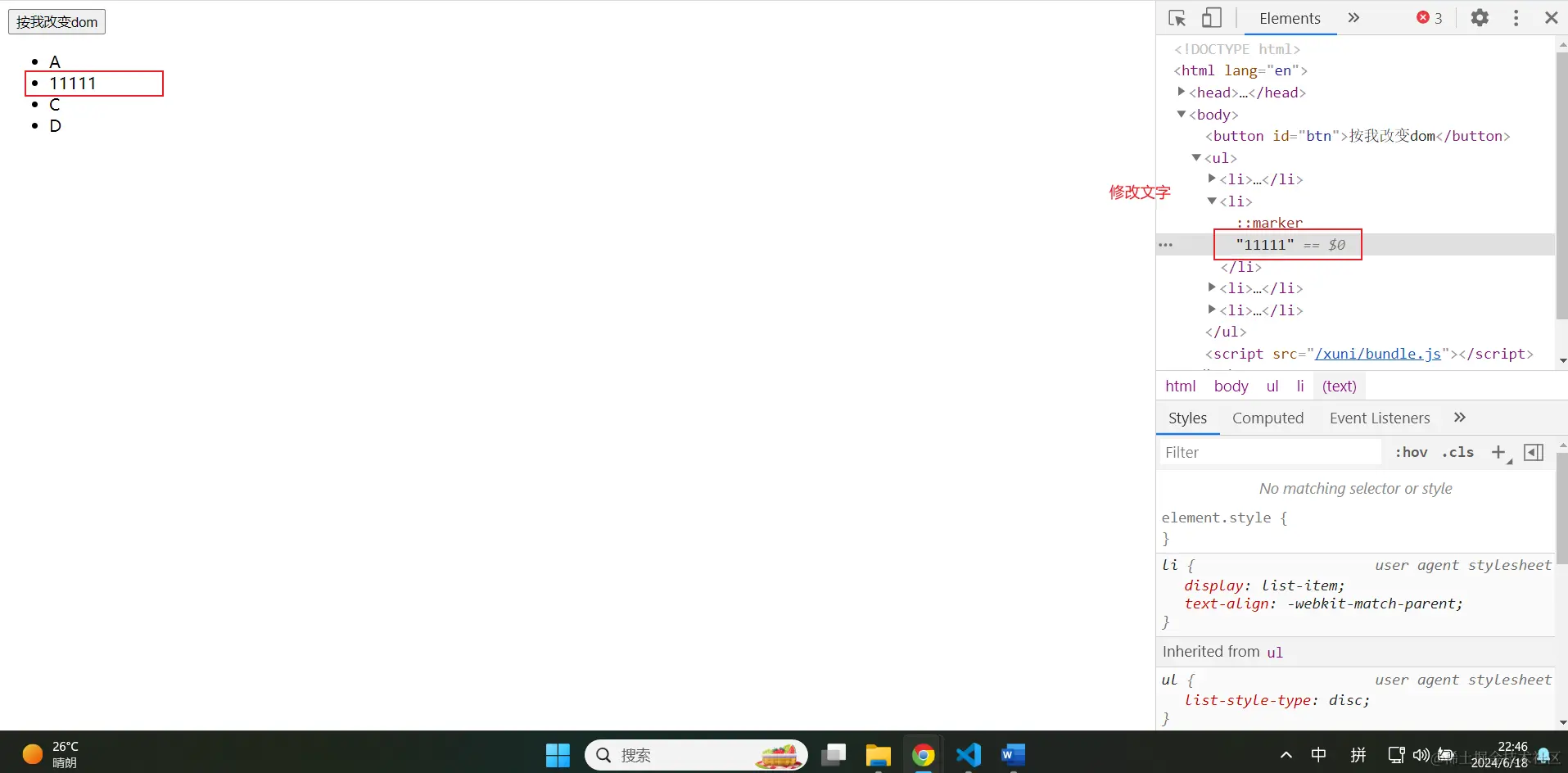
Task: Select (text) in the breadcrumb trail
Action: tap(1339, 386)
